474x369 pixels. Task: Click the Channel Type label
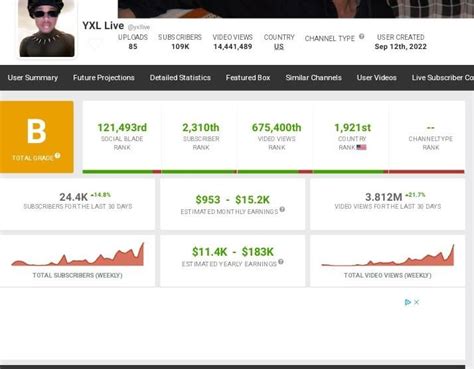330,38
